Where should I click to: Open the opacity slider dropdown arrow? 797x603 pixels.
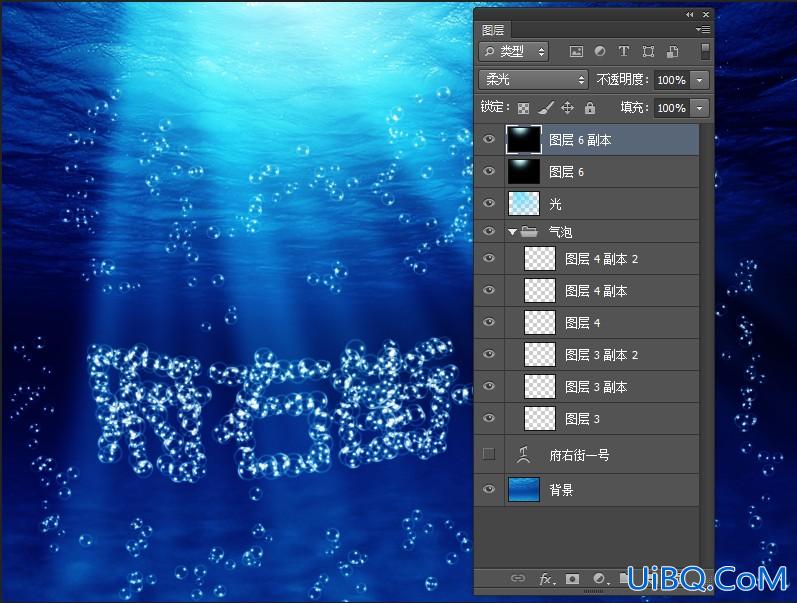pos(700,80)
